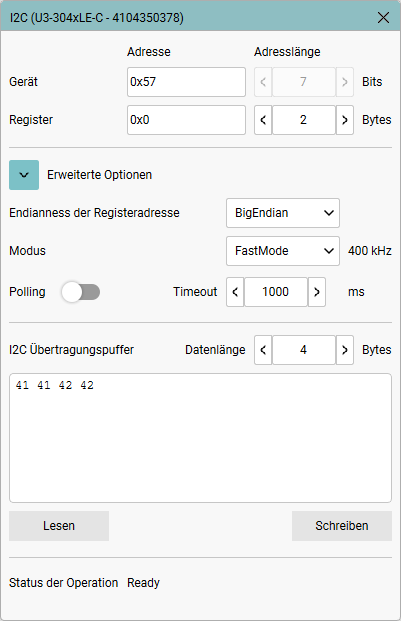Click the Timeout field showing 1000
This screenshot has width=401, height=621.
(x=276, y=292)
